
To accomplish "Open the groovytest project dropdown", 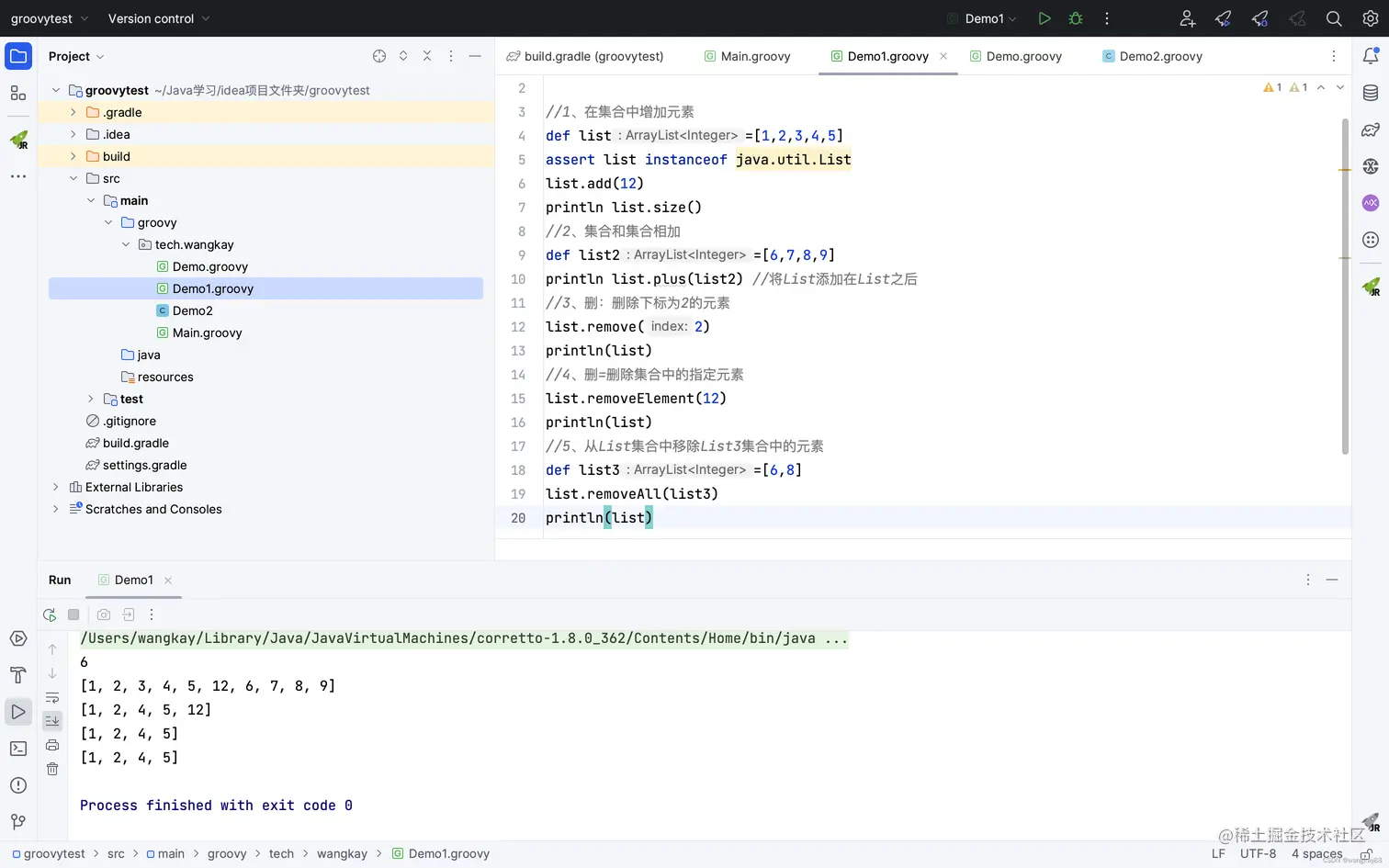I will [x=50, y=18].
